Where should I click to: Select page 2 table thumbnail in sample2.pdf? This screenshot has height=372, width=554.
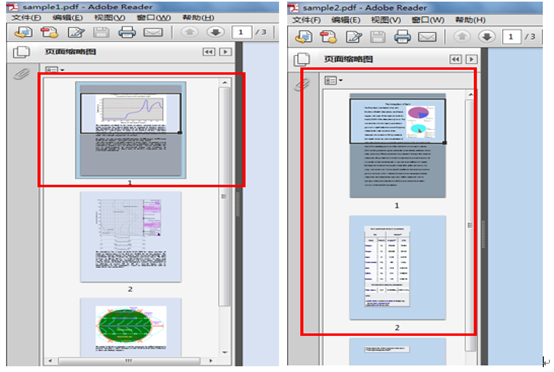point(397,267)
